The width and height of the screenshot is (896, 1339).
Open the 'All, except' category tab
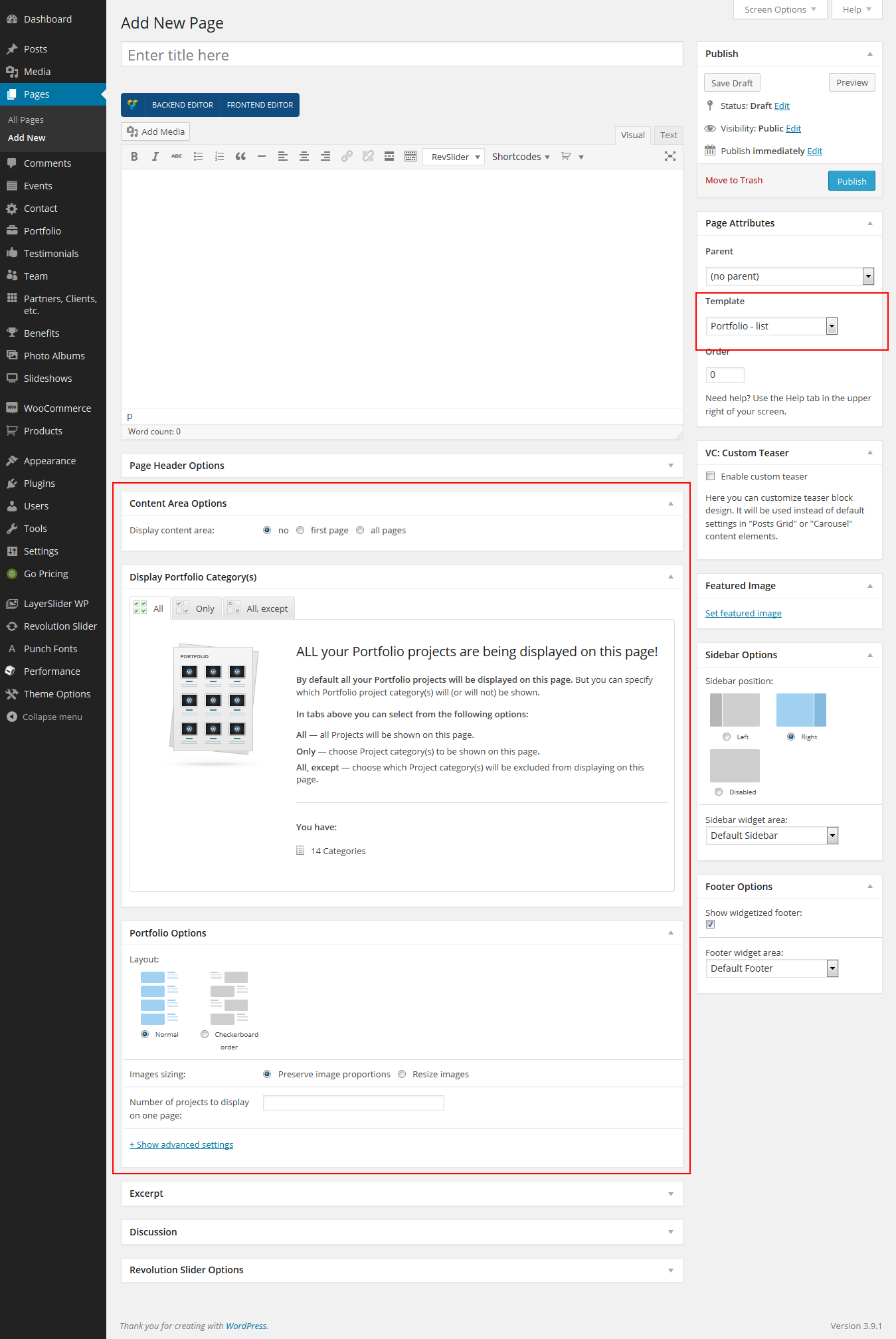point(259,608)
